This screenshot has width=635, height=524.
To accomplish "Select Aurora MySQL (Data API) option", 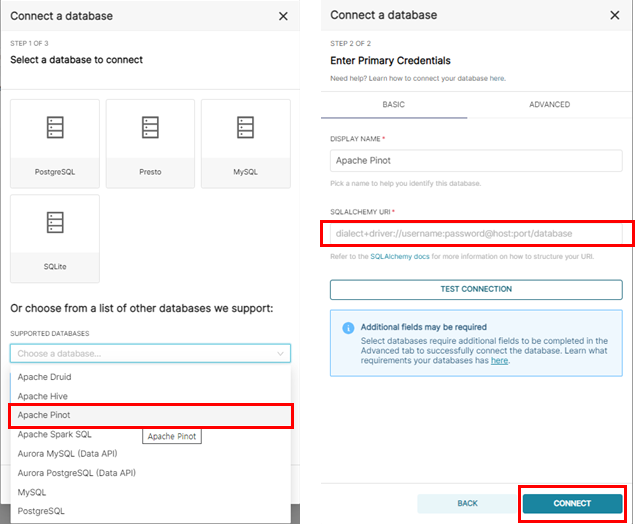I will [x=150, y=454].
